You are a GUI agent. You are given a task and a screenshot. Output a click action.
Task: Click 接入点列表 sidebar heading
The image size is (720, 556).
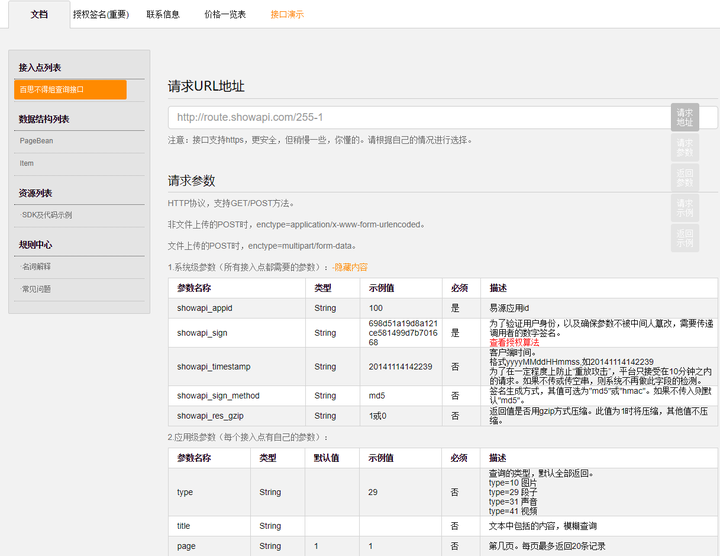tap(40, 67)
